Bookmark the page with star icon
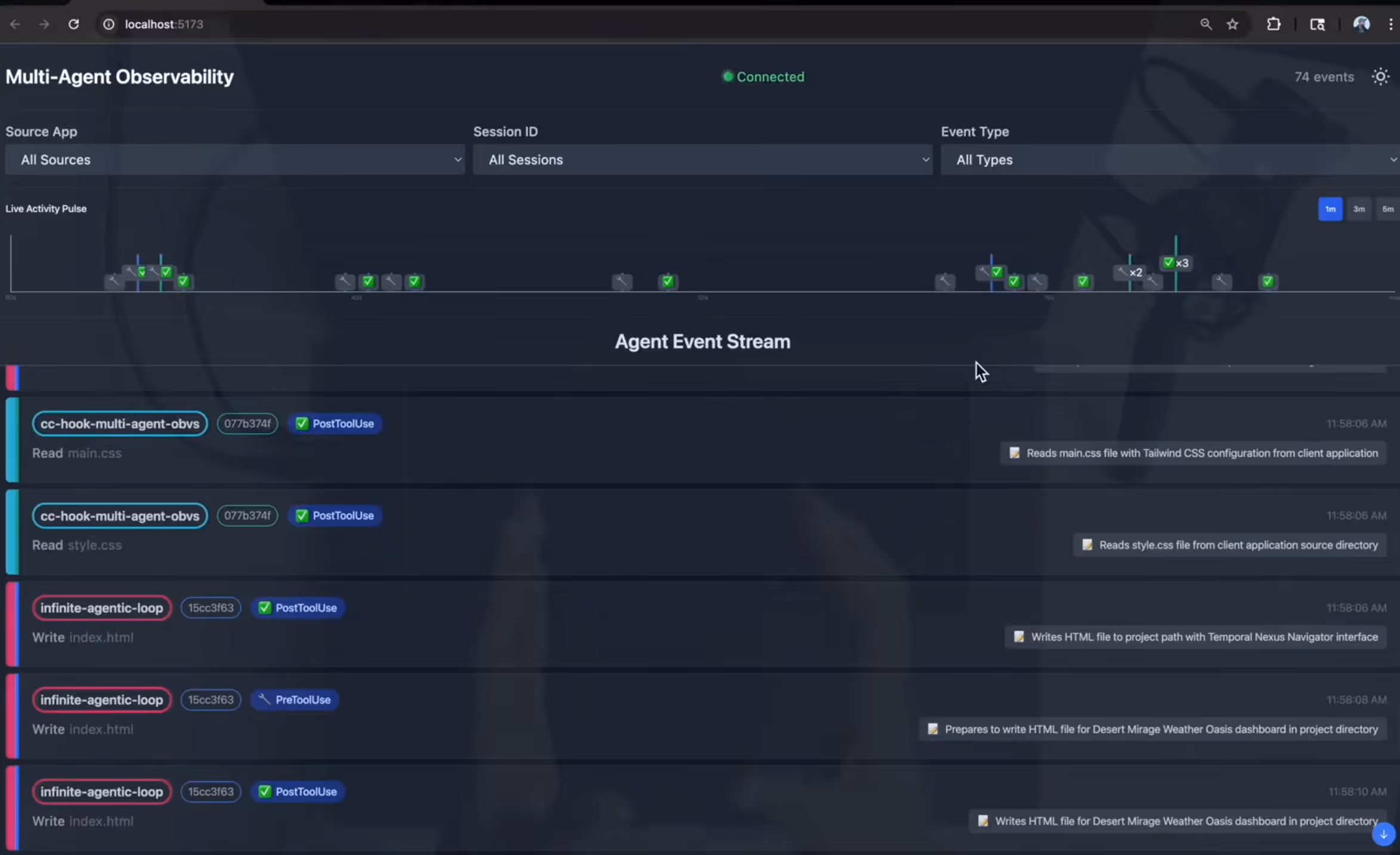The image size is (1400, 855). pyautogui.click(x=1233, y=24)
